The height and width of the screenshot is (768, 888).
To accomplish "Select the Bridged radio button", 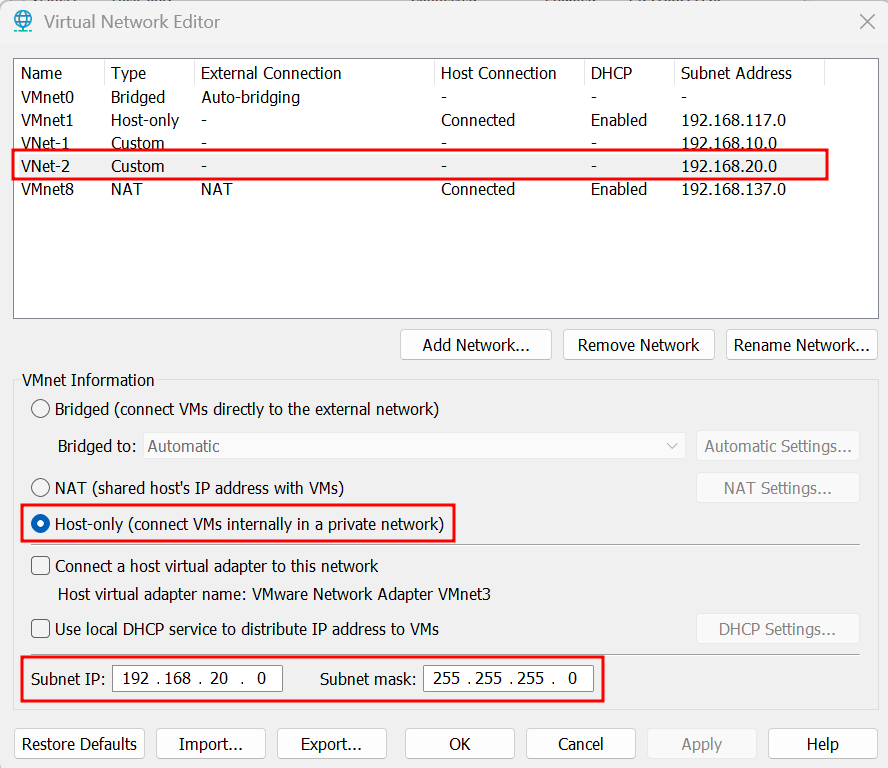I will [x=41, y=409].
